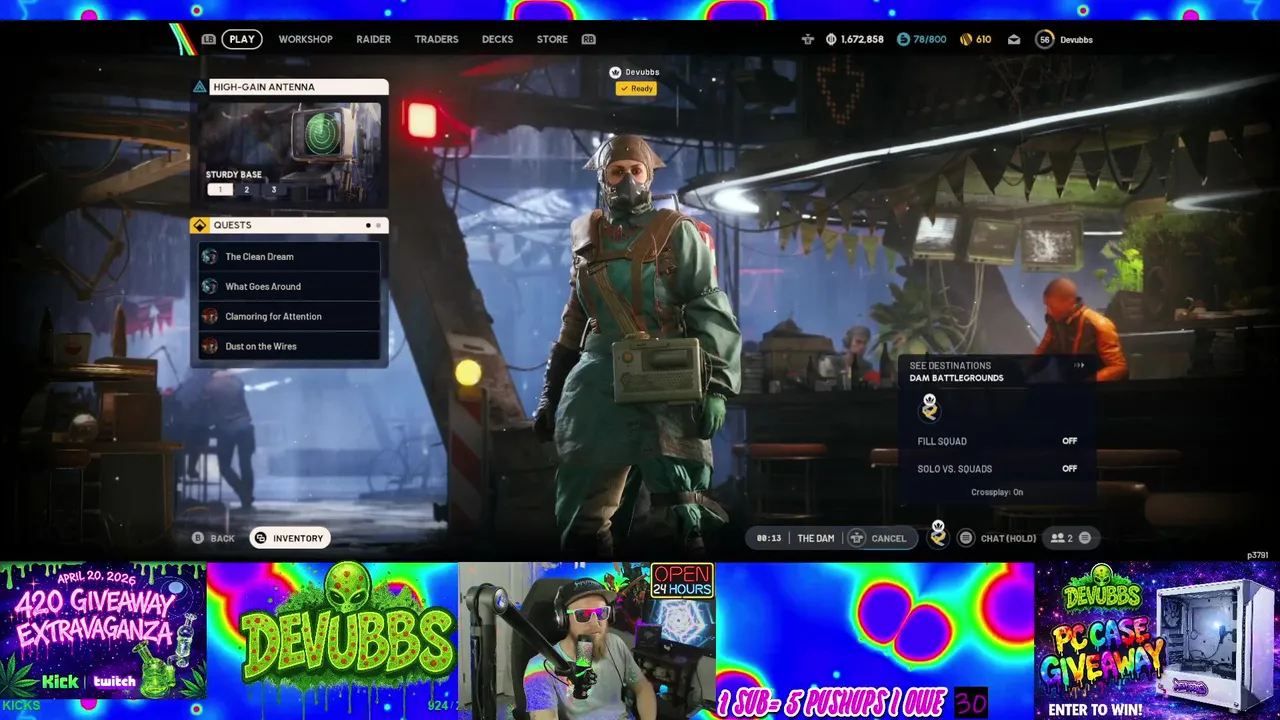The width and height of the screenshot is (1280, 720).
Task: Click What Goes Around trader portrait icon
Action: (x=209, y=286)
